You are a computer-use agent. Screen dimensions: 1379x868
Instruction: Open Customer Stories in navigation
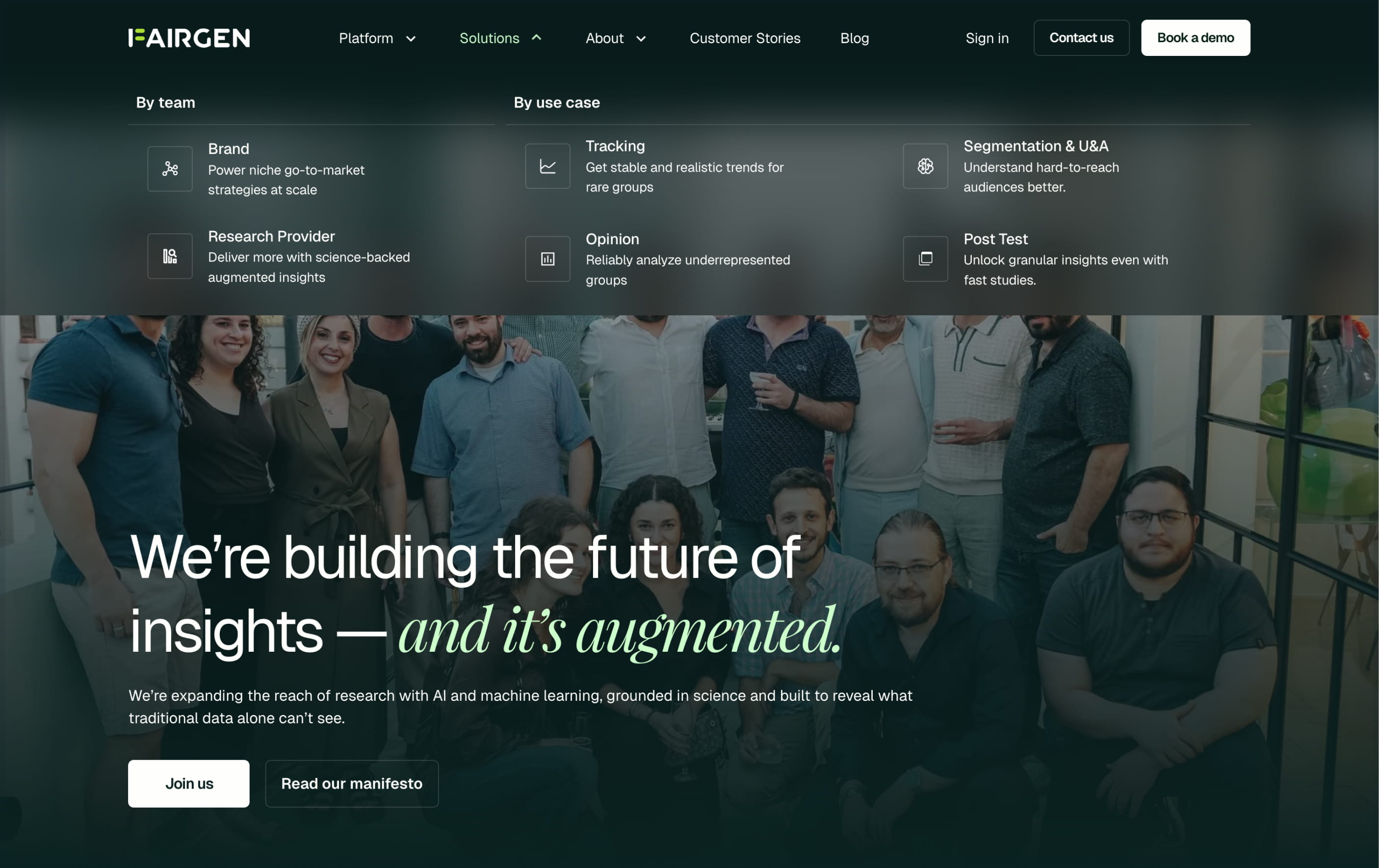tap(745, 38)
